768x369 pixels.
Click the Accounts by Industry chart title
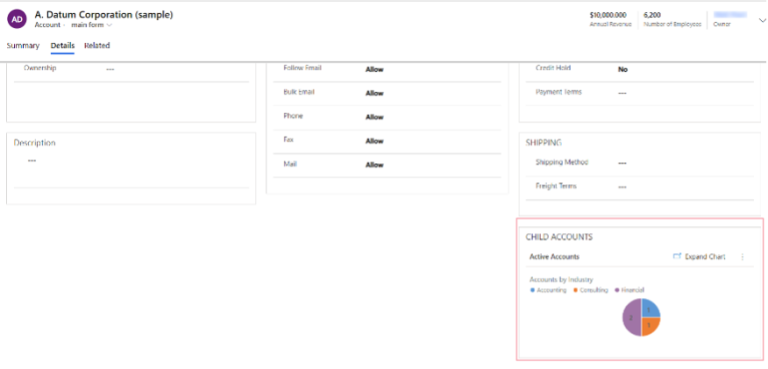pyautogui.click(x=561, y=280)
